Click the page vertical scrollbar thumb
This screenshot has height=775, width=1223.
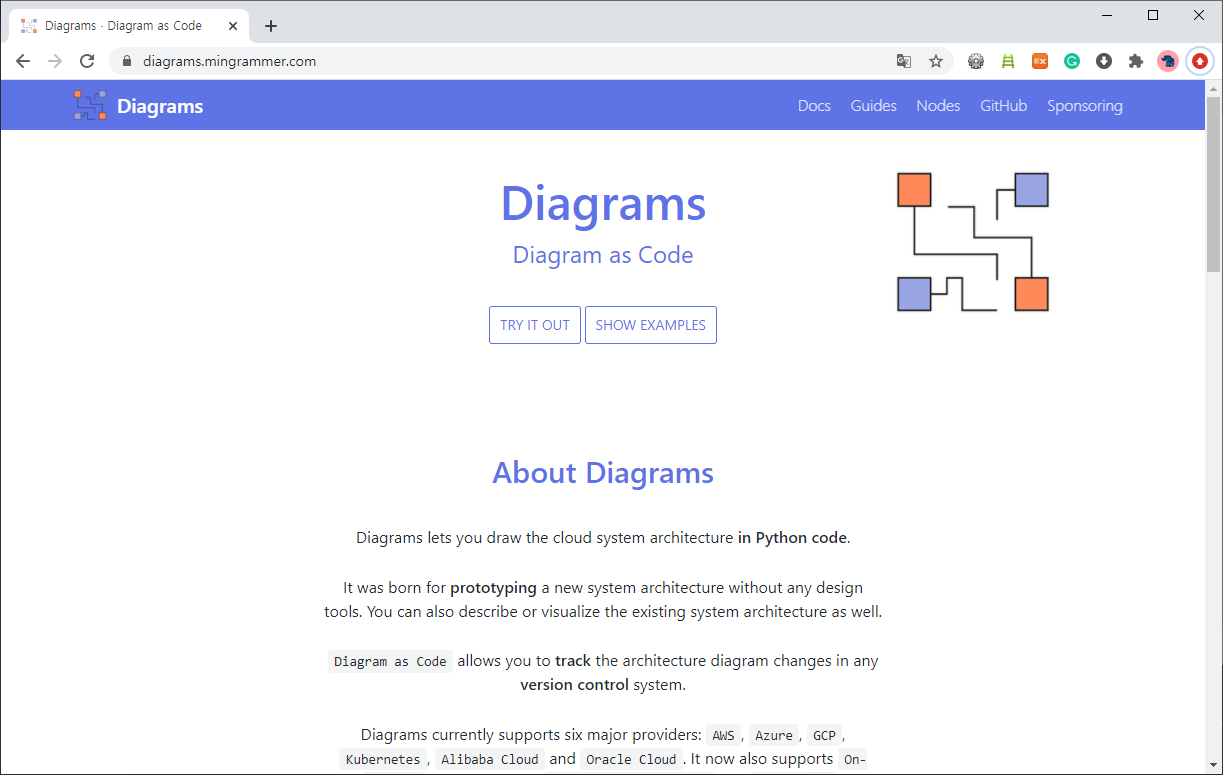click(x=1214, y=184)
